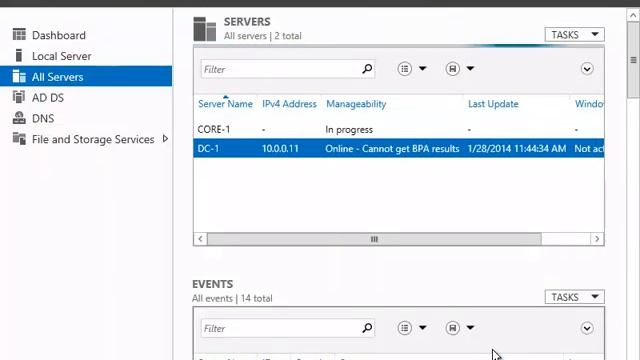Click servers list scroll right arrow

click(597, 239)
